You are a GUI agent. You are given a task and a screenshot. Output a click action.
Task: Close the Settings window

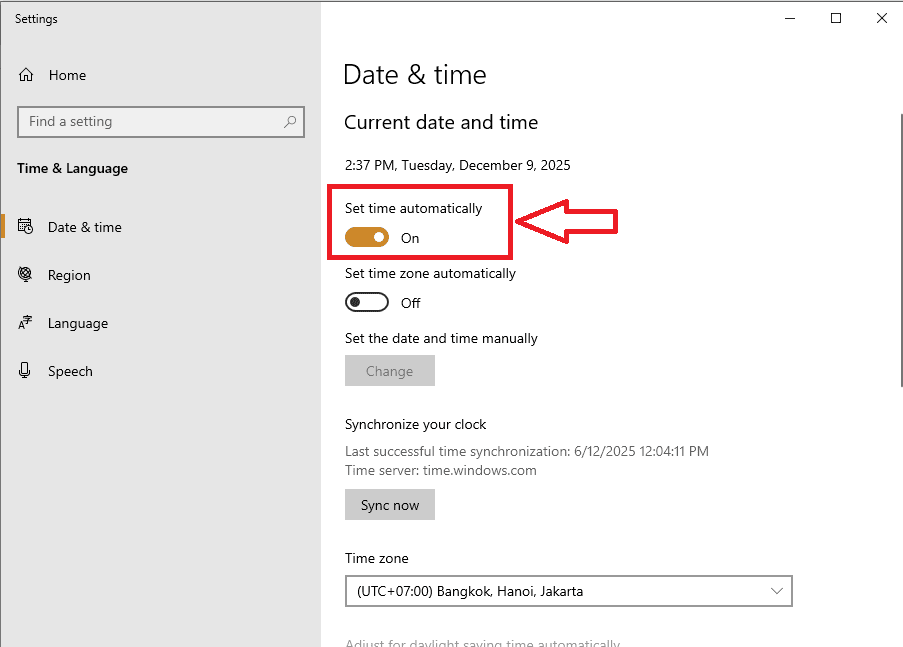pos(881,18)
